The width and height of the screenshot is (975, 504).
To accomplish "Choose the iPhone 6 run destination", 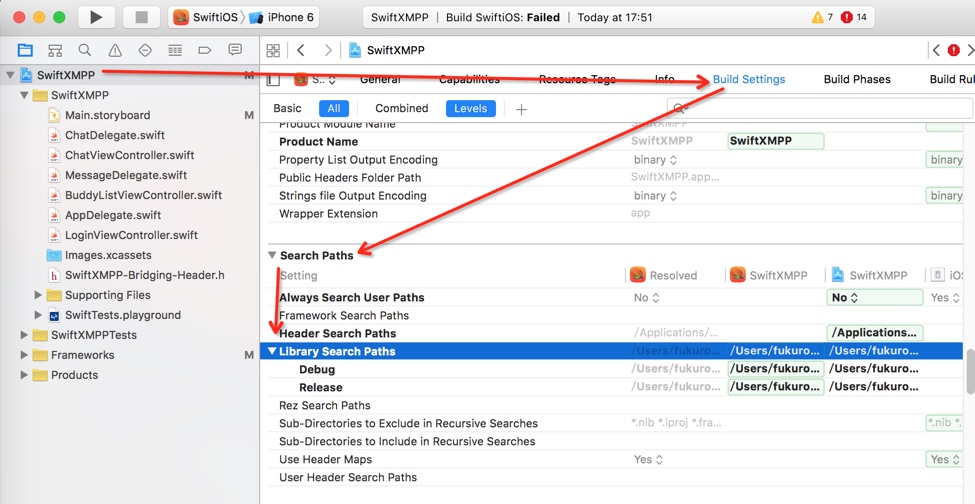I will point(282,17).
